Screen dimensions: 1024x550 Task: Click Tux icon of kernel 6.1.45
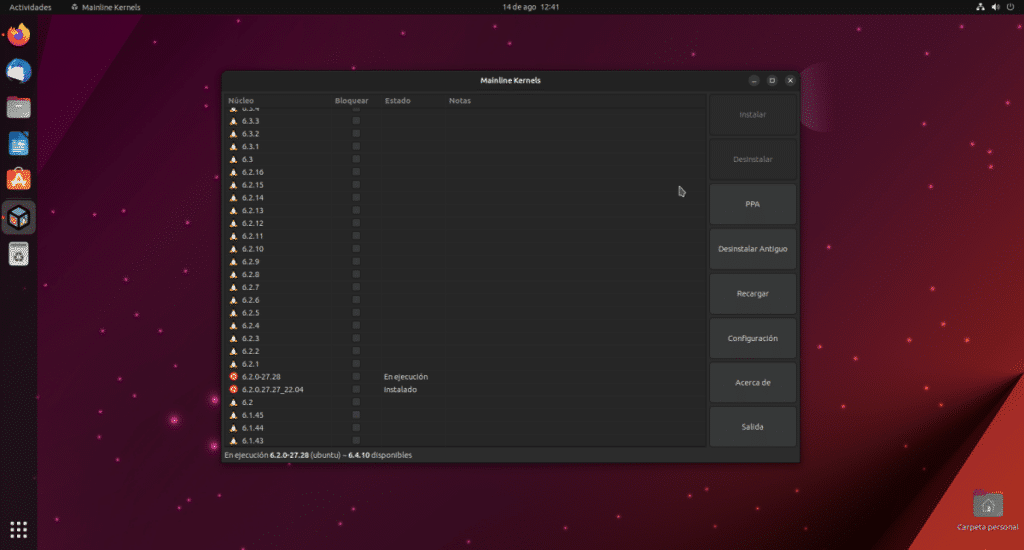233,415
